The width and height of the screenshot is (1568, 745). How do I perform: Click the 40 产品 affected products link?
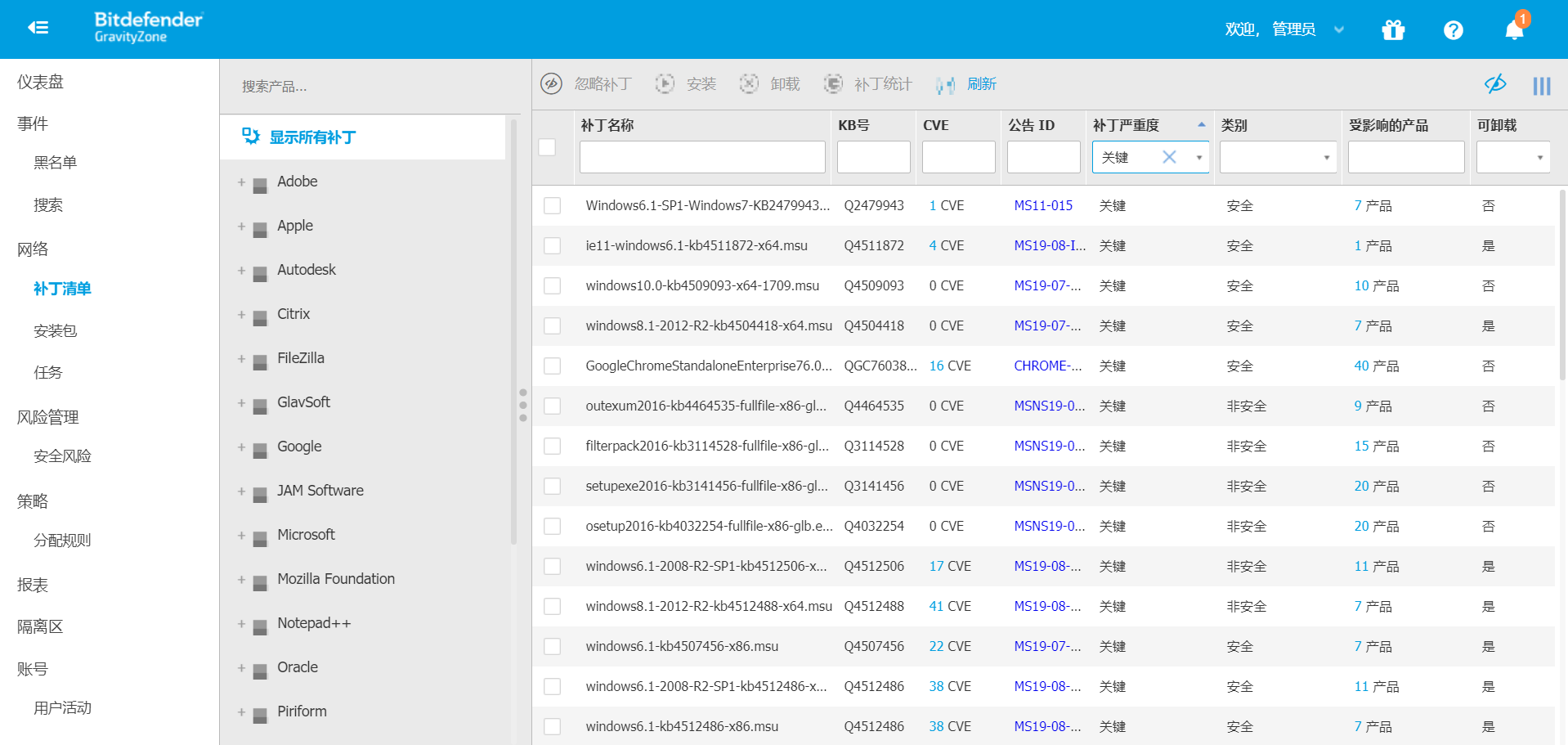(x=1376, y=366)
